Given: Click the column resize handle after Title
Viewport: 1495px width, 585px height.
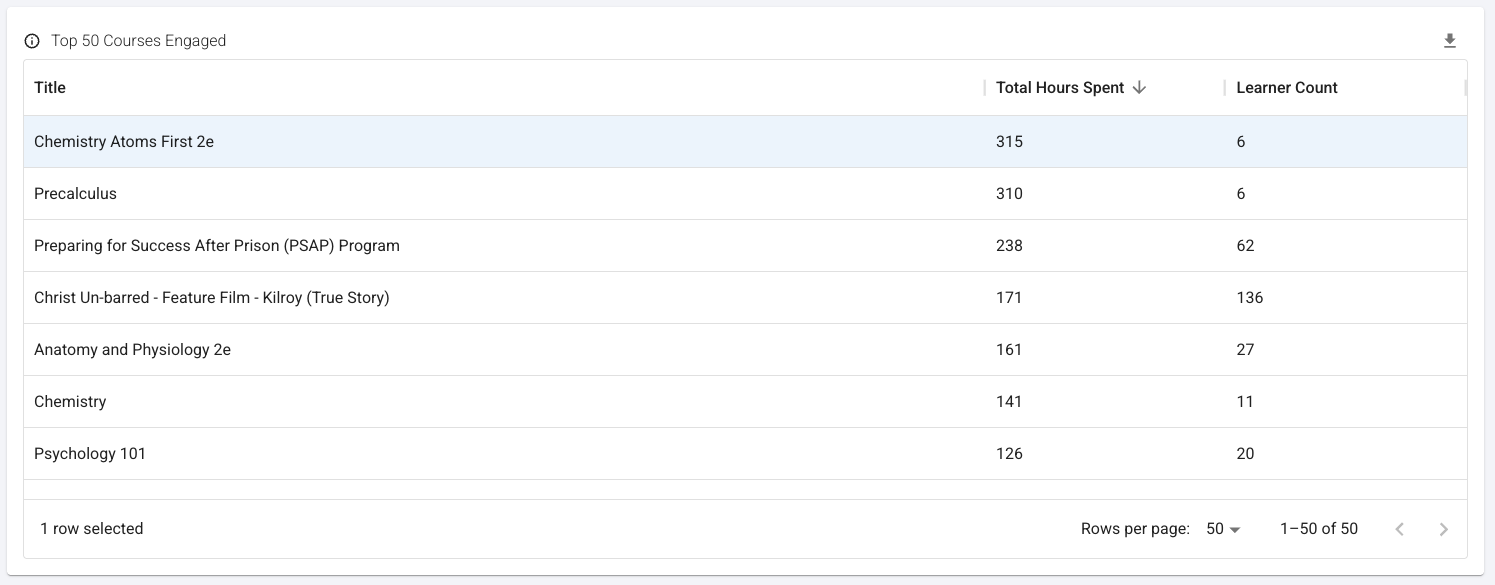Looking at the screenshot, I should point(985,88).
